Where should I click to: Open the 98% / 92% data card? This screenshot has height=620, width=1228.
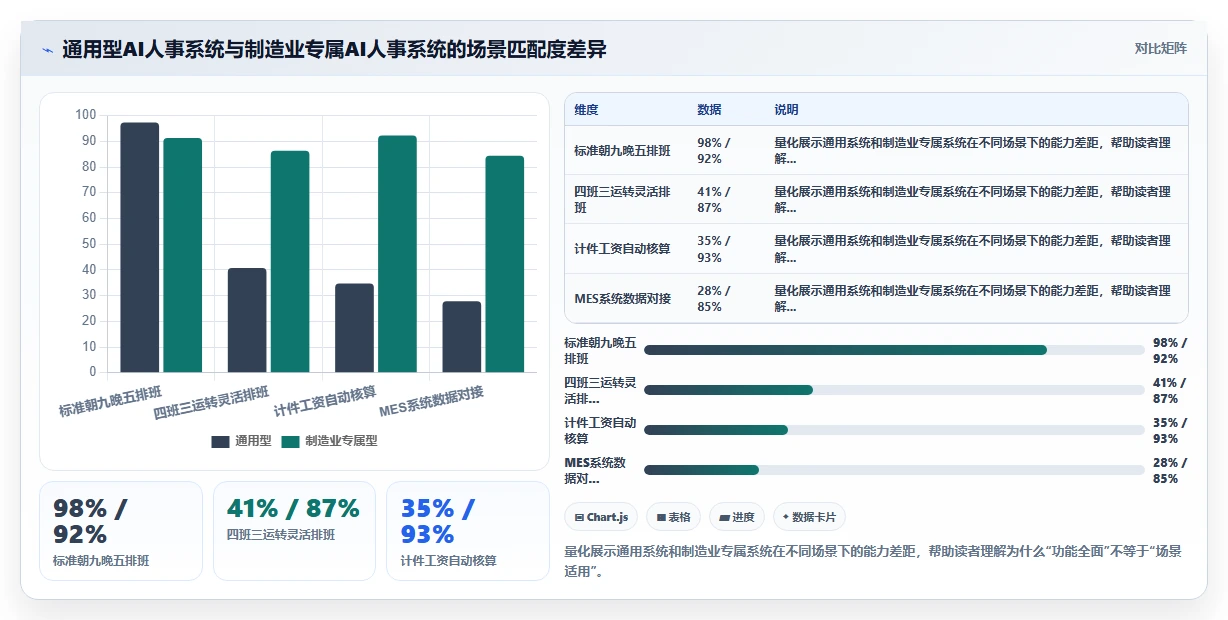[x=121, y=531]
